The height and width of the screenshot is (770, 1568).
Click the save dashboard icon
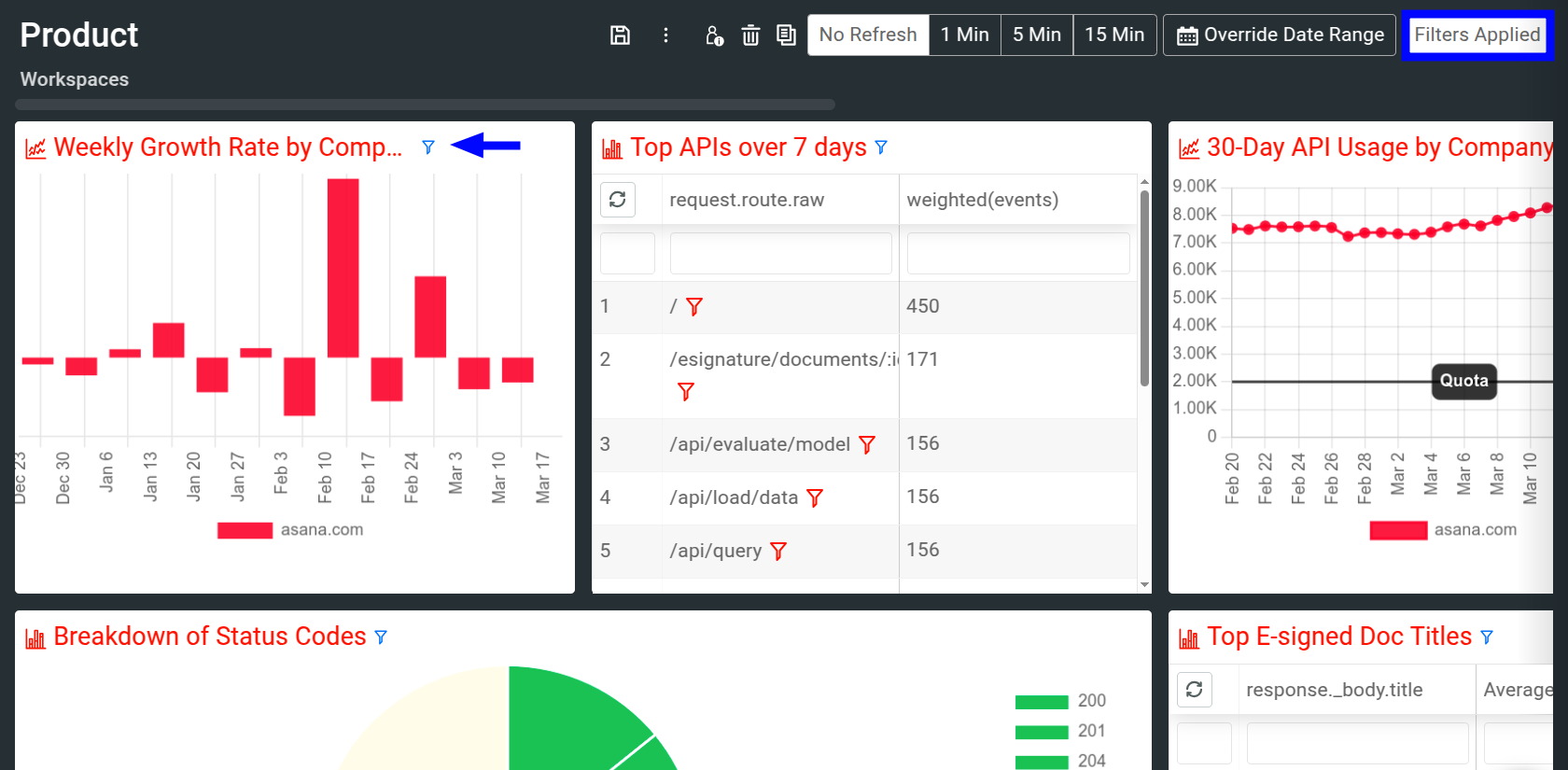[x=620, y=35]
